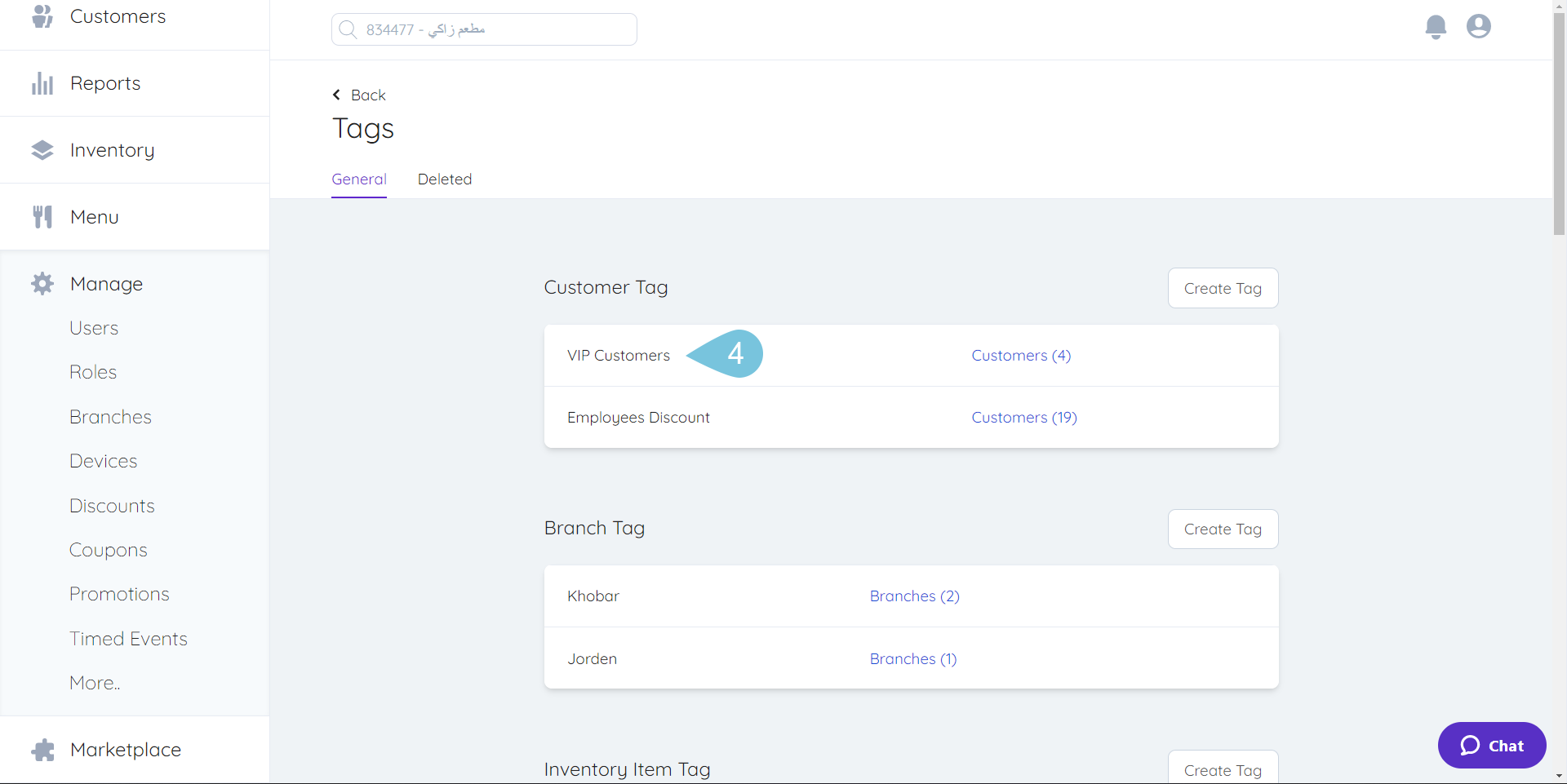Create a new Customer Tag
The width and height of the screenshot is (1567, 784).
pos(1222,289)
